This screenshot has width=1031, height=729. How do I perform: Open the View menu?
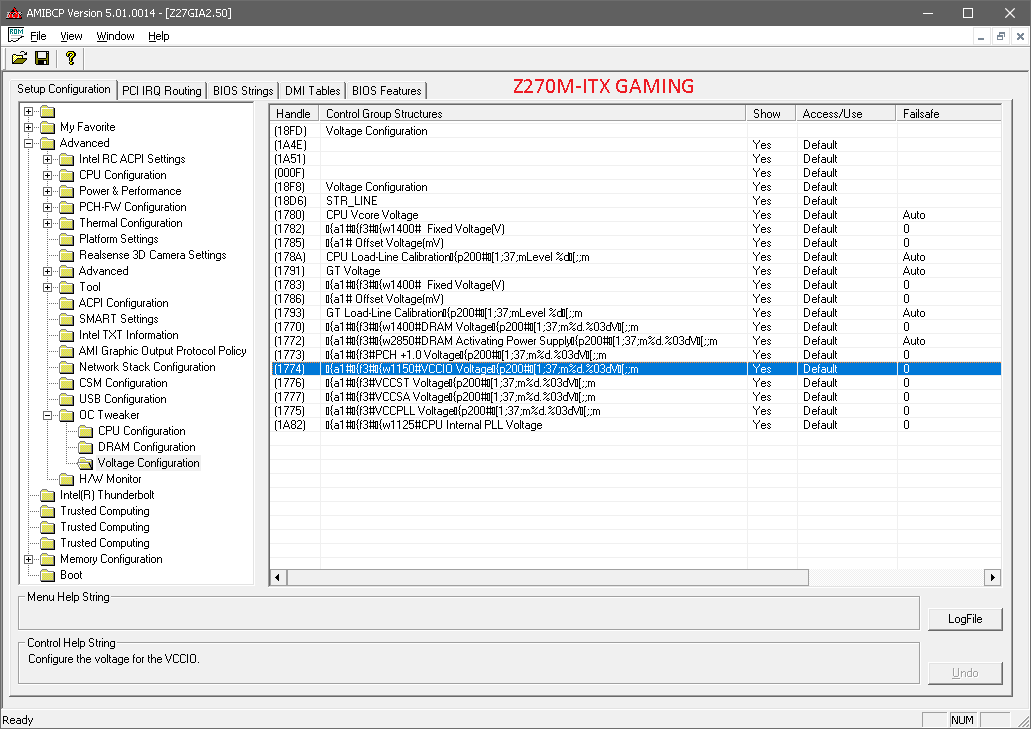point(71,36)
